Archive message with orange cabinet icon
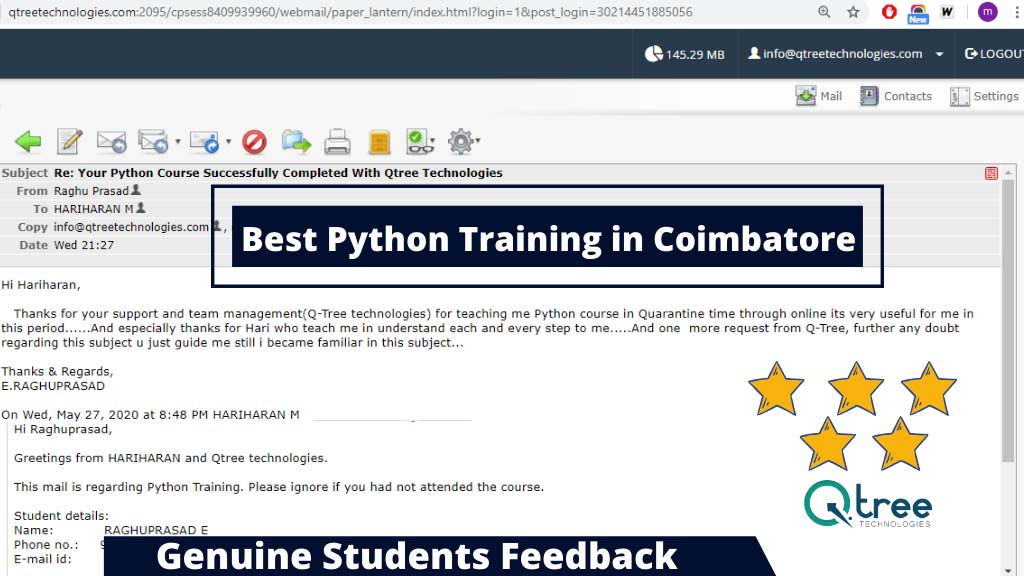This screenshot has height=576, width=1024. click(x=379, y=142)
